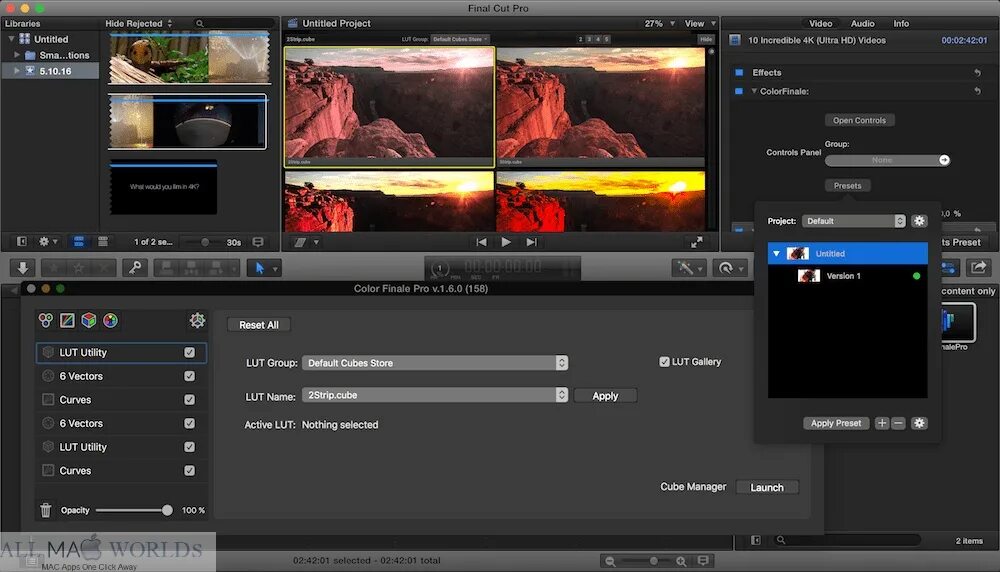The height and width of the screenshot is (572, 1000).
Task: Select the Curves tool icon in Color Finale
Action: pos(67,320)
